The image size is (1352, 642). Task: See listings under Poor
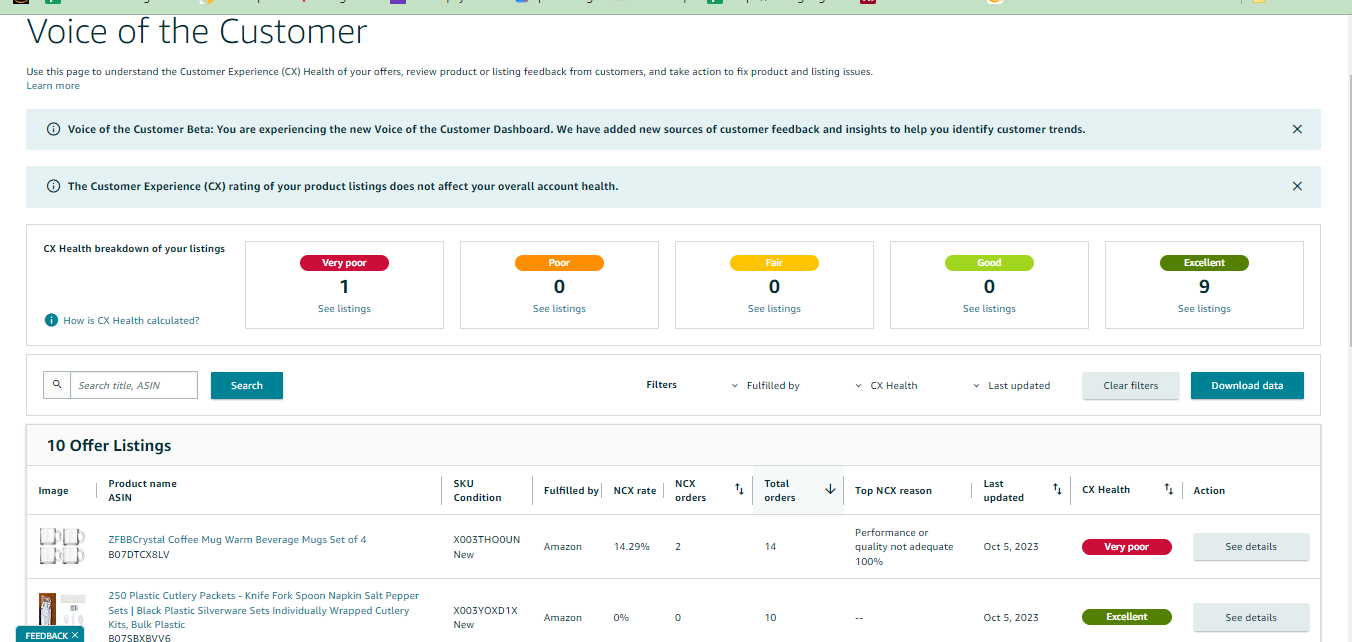pyautogui.click(x=559, y=309)
